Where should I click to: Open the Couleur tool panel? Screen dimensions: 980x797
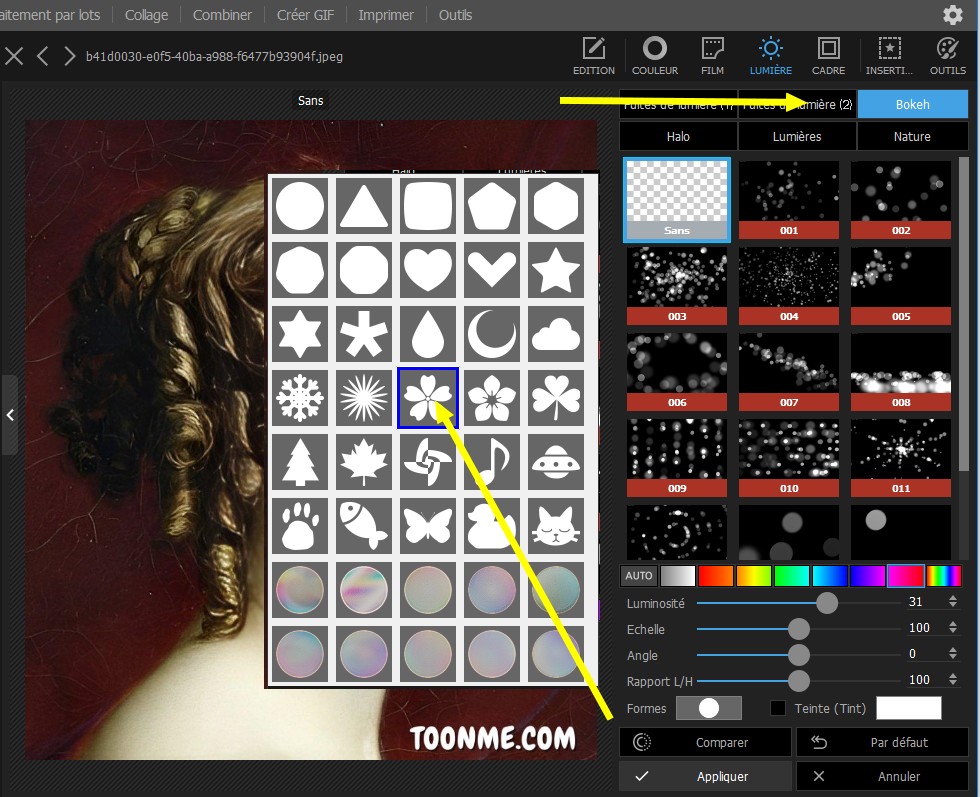[654, 56]
